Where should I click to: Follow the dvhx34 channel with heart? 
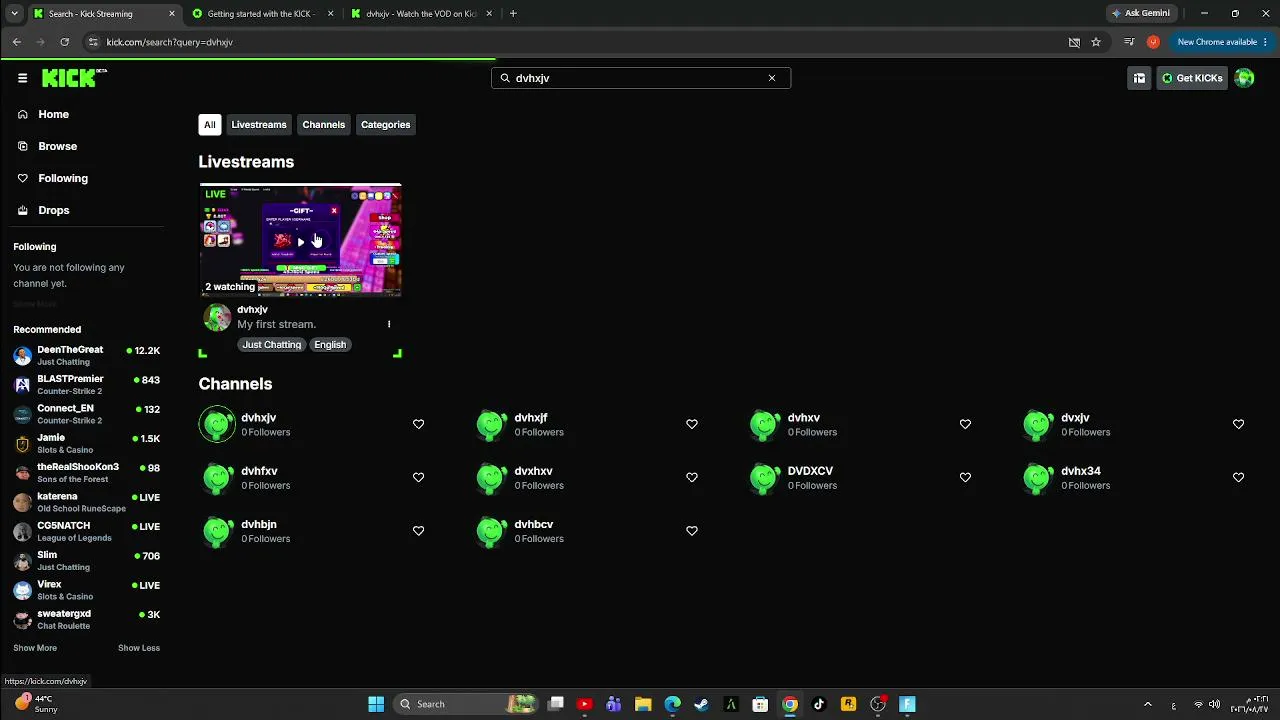[x=1238, y=477]
